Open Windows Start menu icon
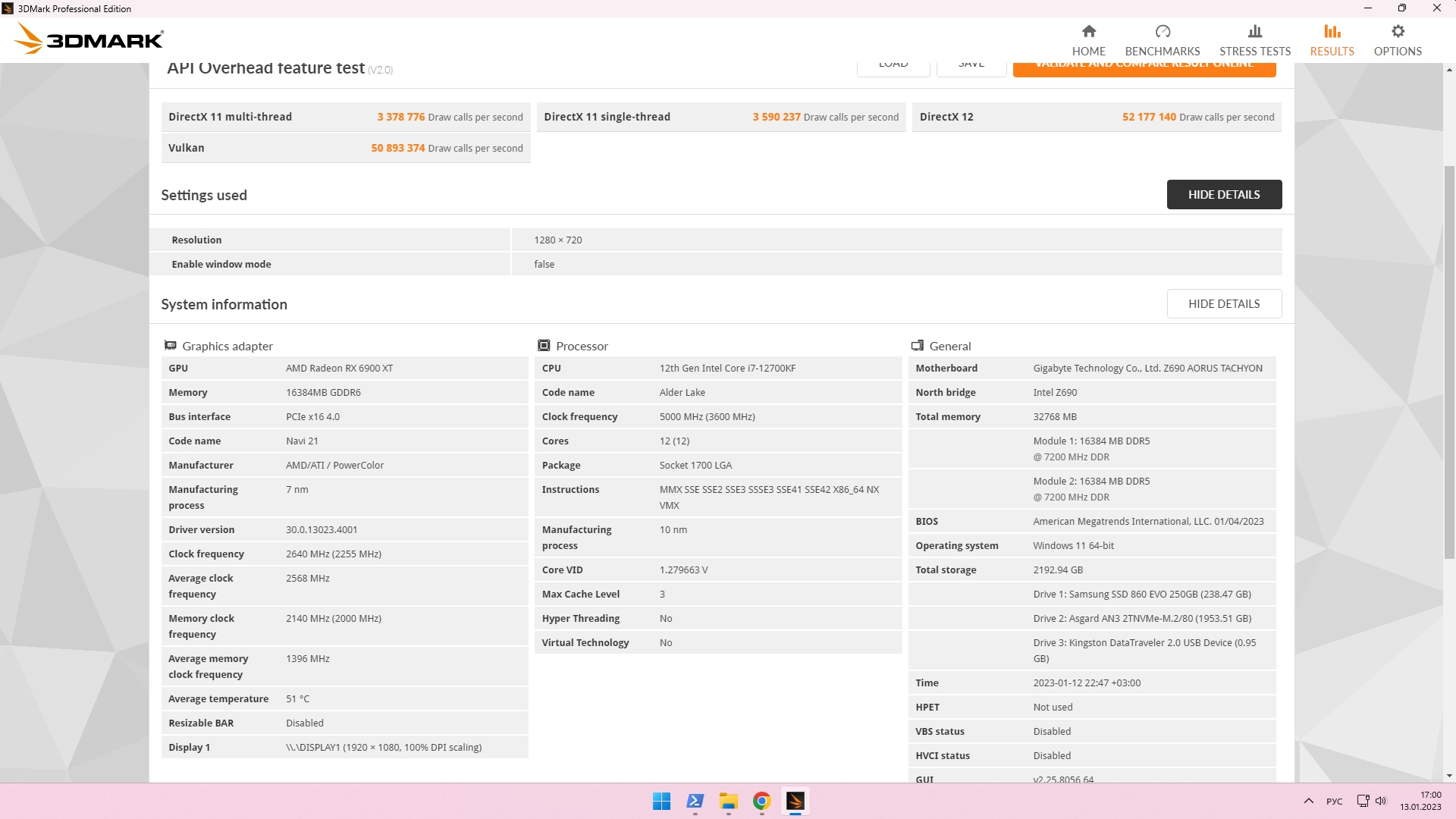1456x819 pixels. tap(661, 801)
